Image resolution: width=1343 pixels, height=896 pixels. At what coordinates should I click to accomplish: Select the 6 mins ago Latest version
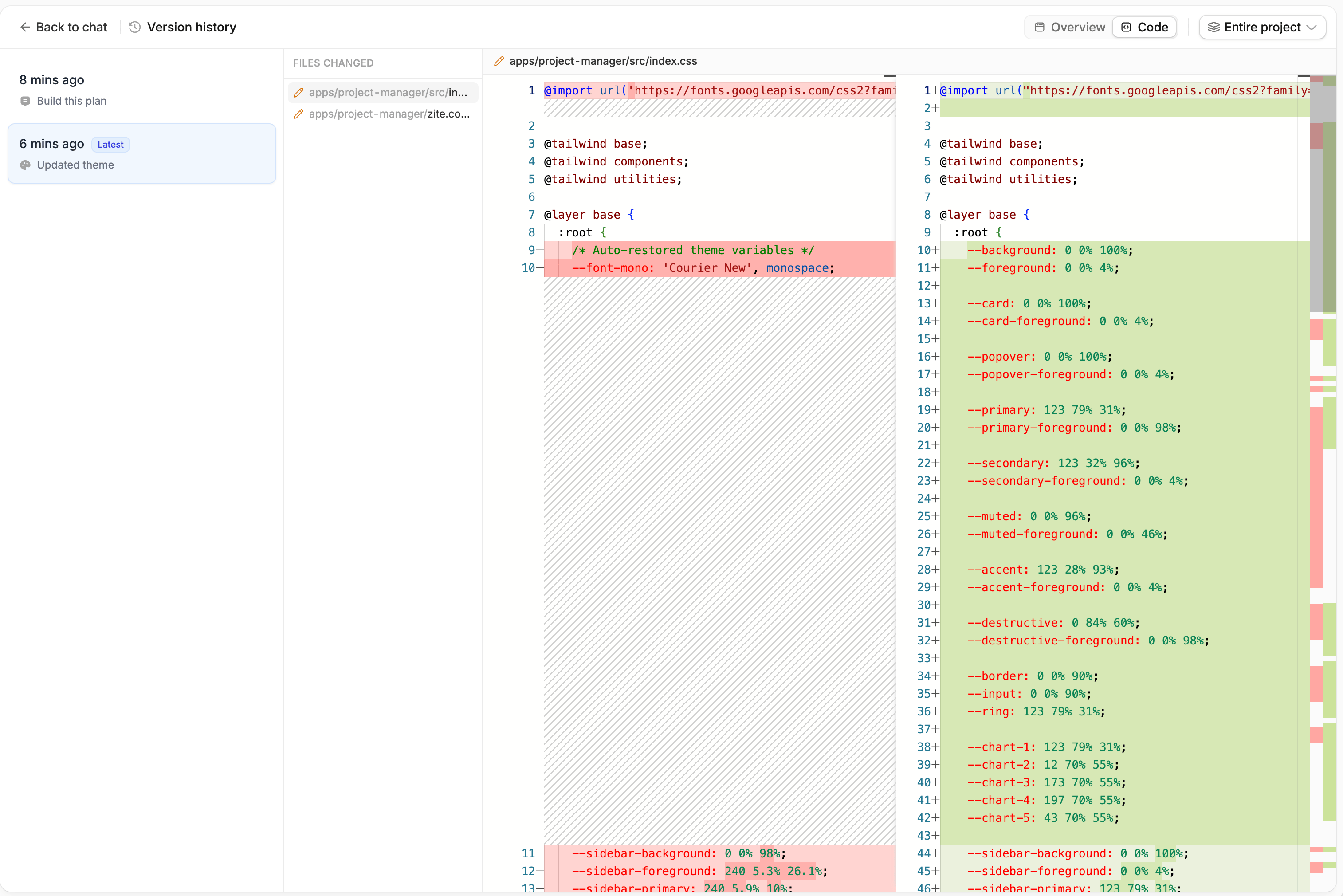pos(141,154)
